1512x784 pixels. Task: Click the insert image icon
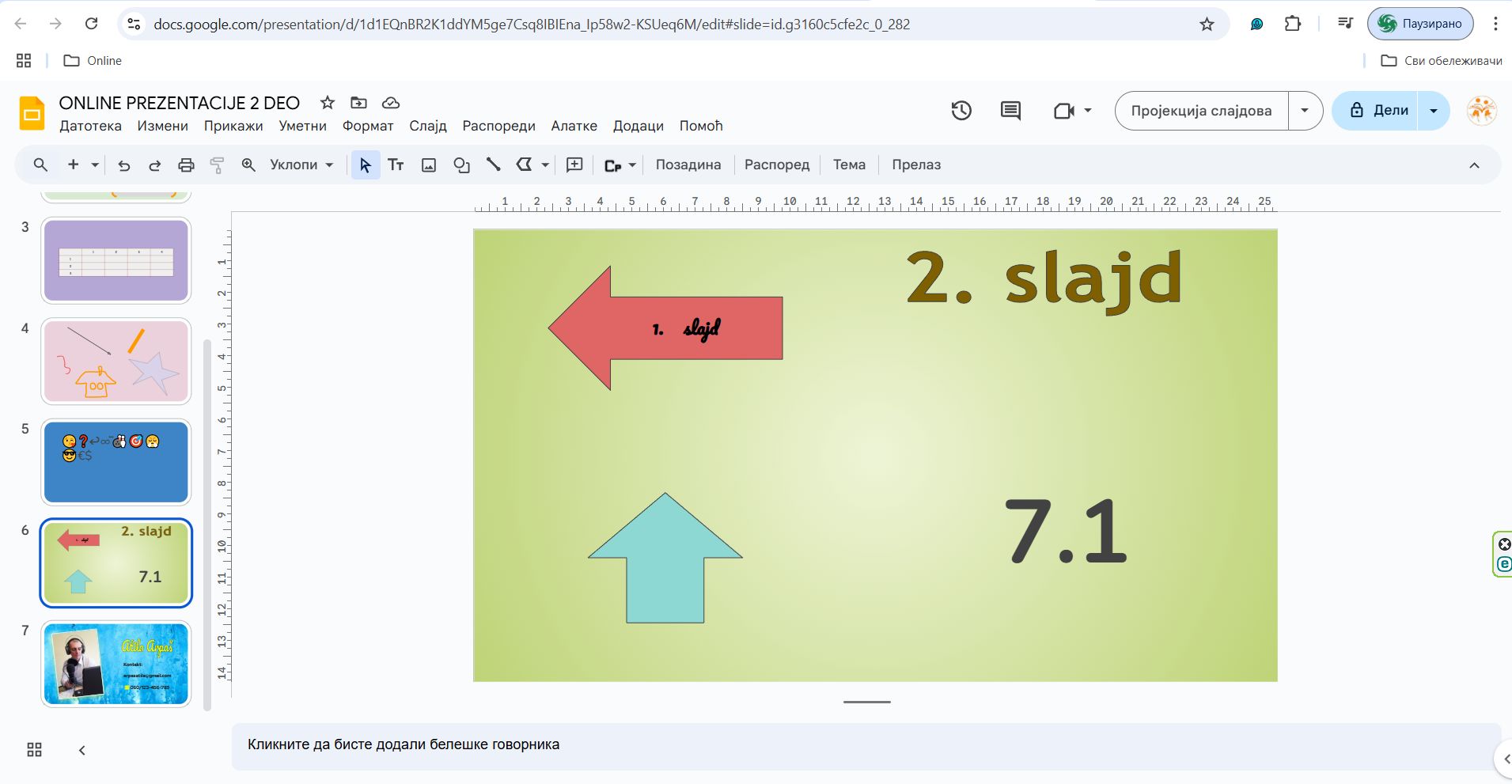429,165
